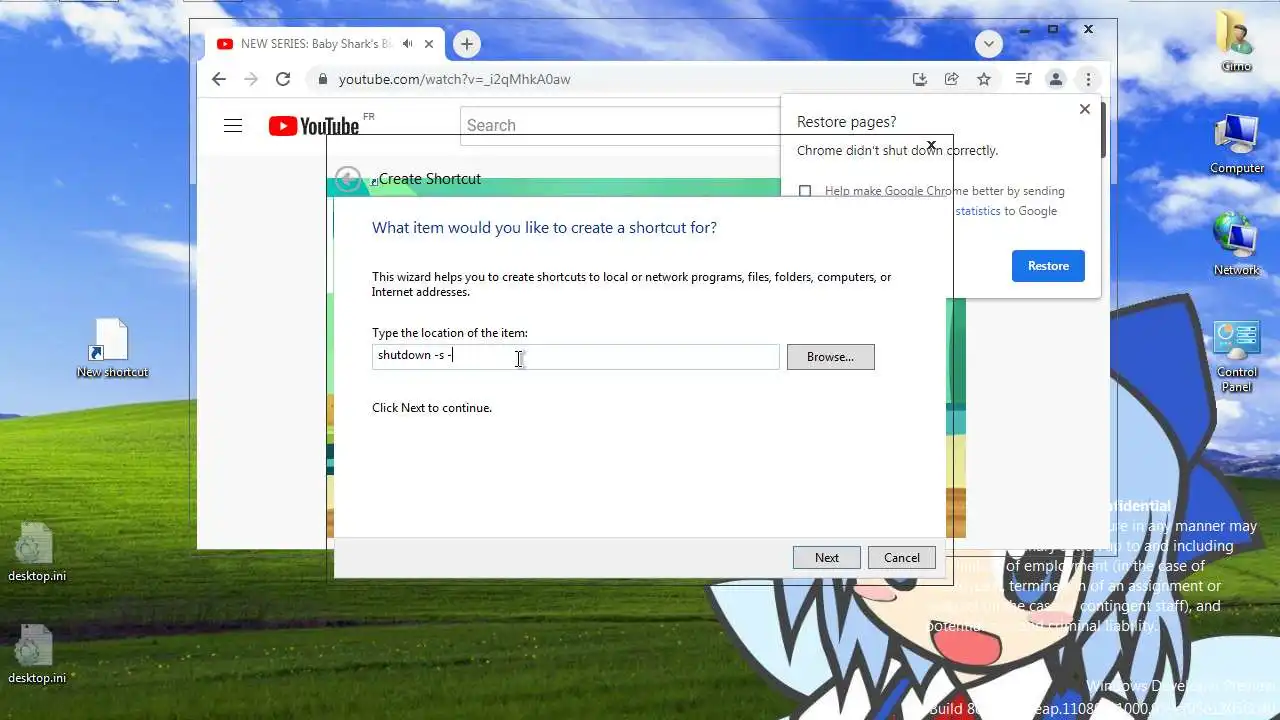Image resolution: width=1280 pixels, height=720 pixels.
Task: Select Control Panel desktop icon
Action: [x=1236, y=357]
